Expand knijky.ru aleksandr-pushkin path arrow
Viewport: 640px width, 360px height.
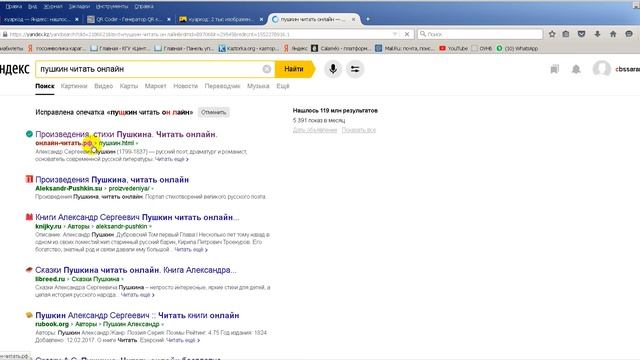tap(150, 227)
